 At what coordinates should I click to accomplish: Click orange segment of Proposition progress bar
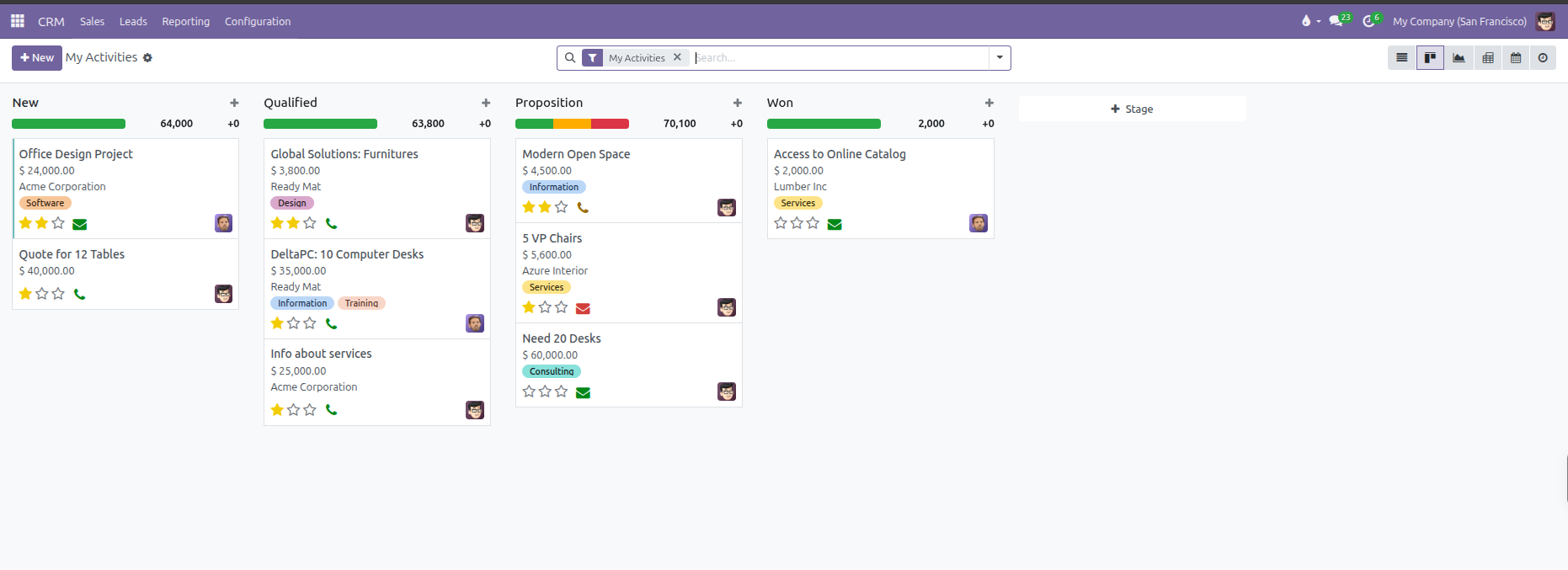pos(572,124)
